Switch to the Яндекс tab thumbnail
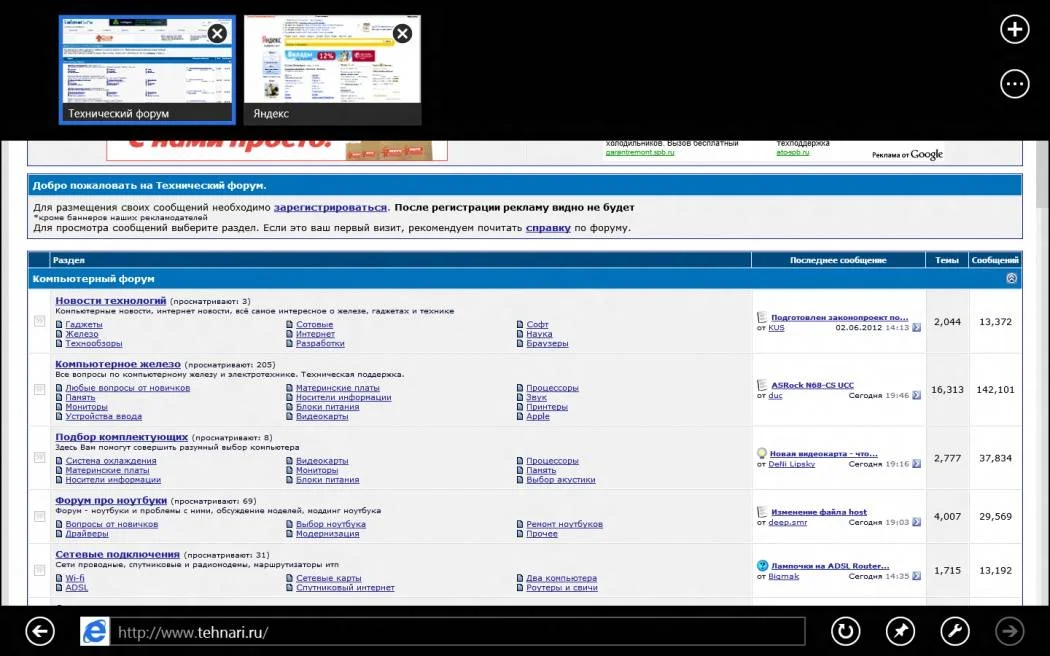The width and height of the screenshot is (1050, 656). click(x=332, y=70)
